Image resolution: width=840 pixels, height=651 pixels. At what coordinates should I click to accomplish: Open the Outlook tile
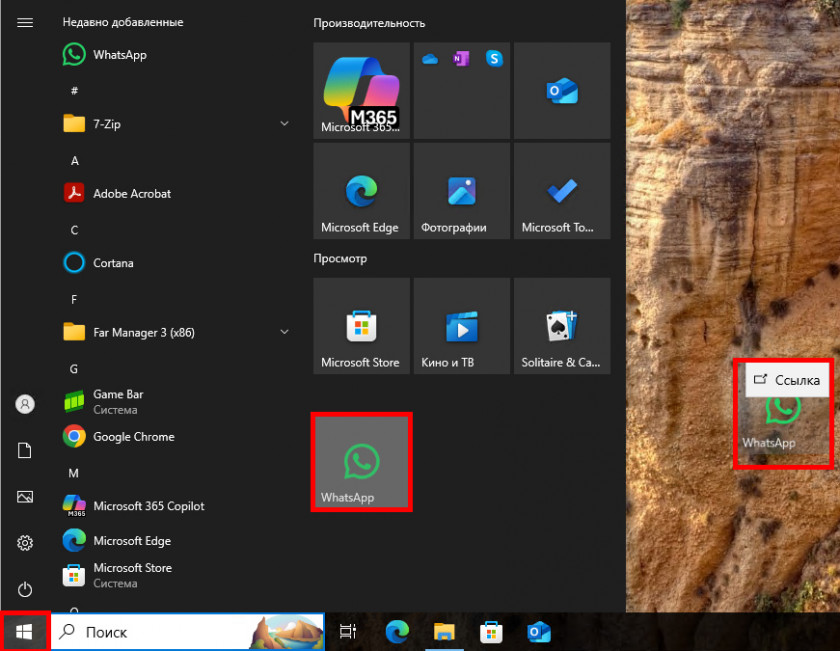click(x=561, y=90)
